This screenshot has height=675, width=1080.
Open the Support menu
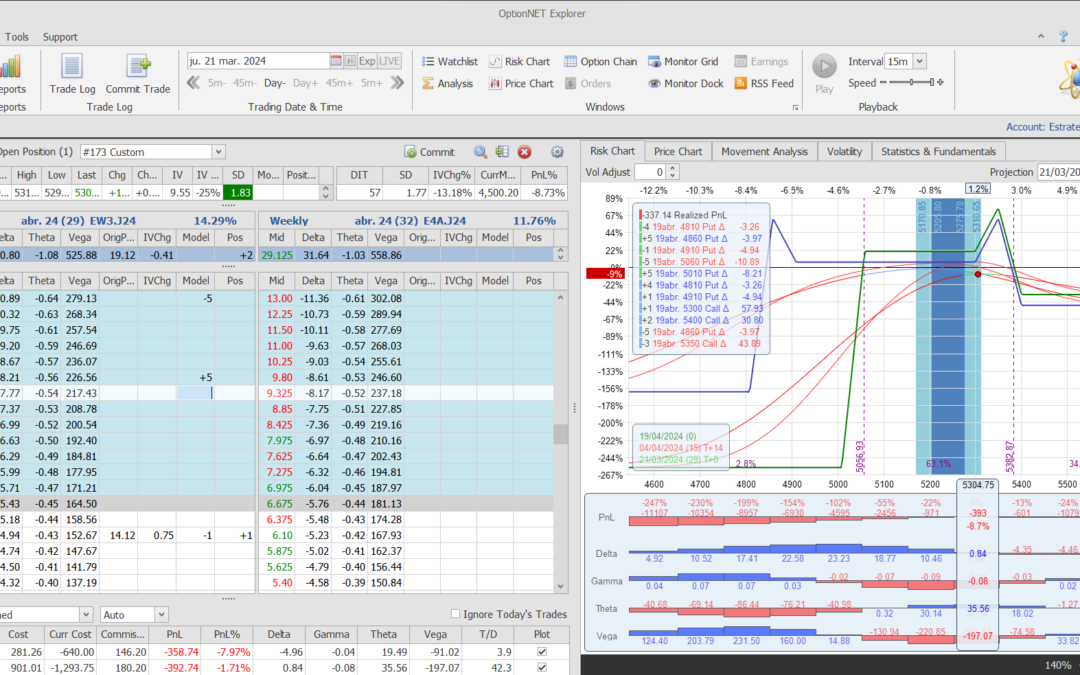coord(60,37)
